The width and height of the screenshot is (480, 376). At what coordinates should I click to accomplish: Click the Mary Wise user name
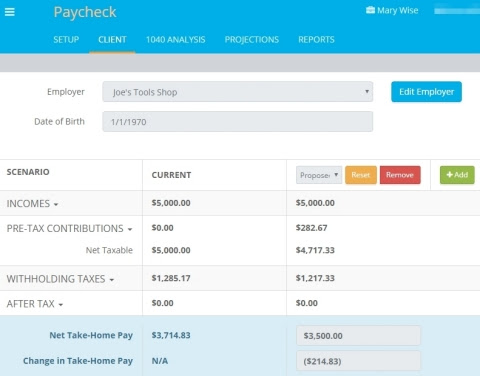coord(398,10)
